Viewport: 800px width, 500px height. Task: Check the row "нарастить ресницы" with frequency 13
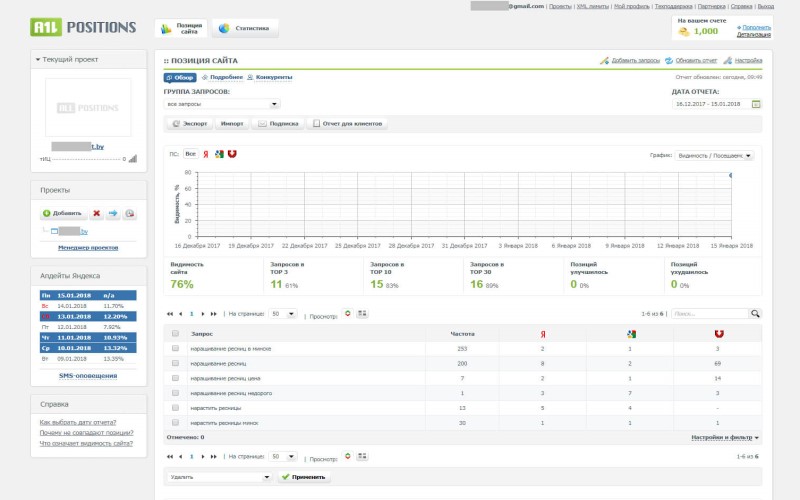pos(175,408)
